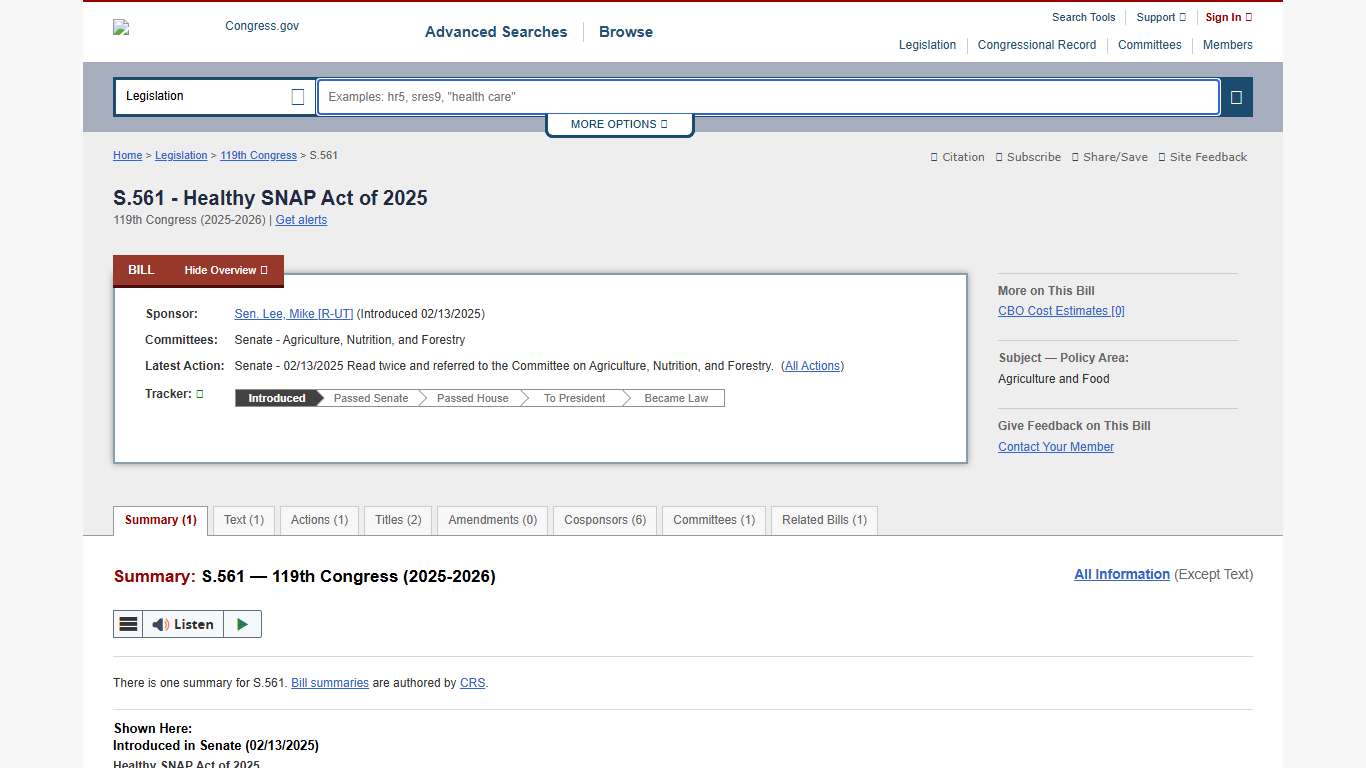
Task: Click the search magnifying glass icon
Action: [x=1236, y=97]
